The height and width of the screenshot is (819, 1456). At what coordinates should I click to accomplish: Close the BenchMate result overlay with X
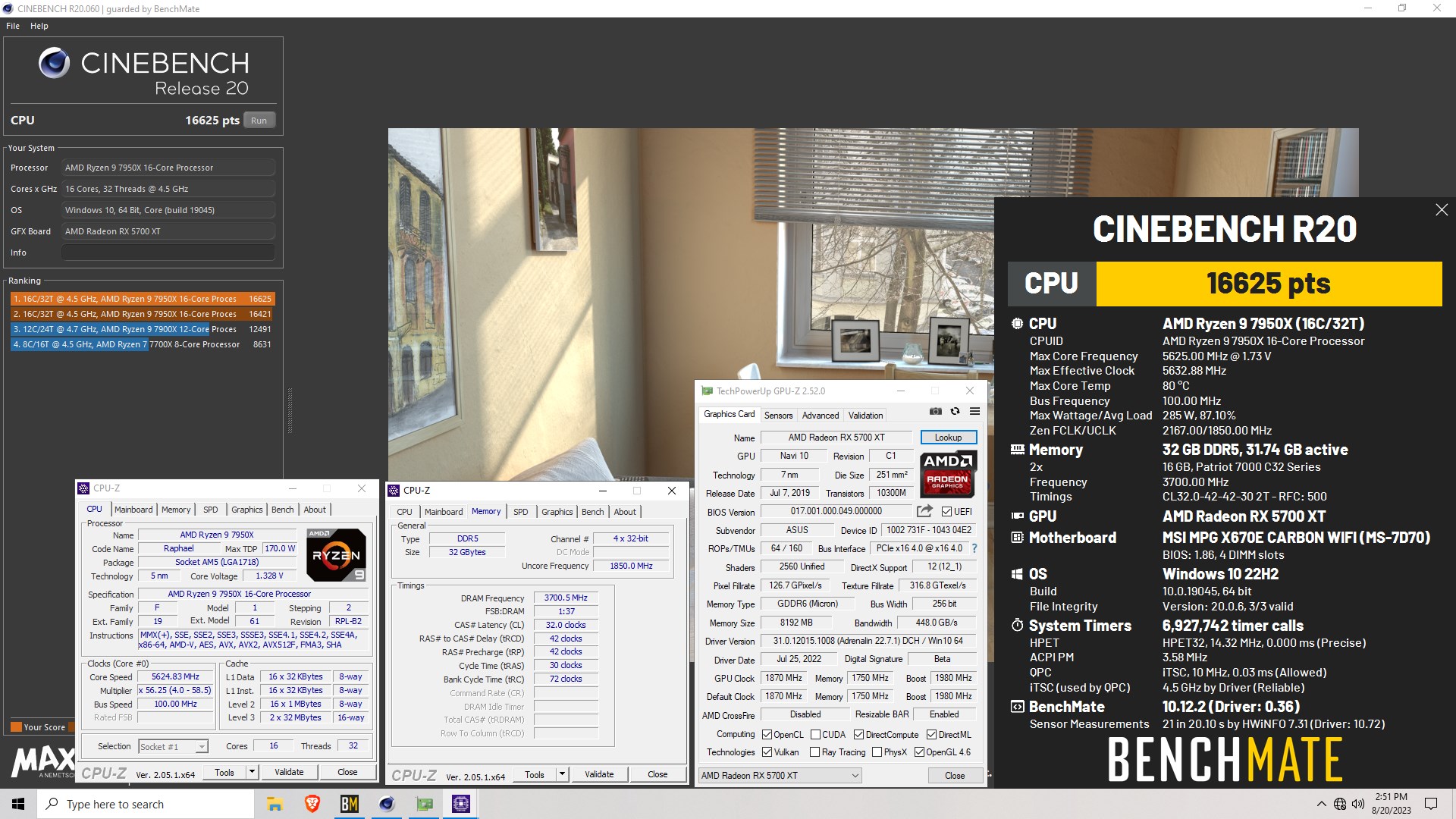1442,210
